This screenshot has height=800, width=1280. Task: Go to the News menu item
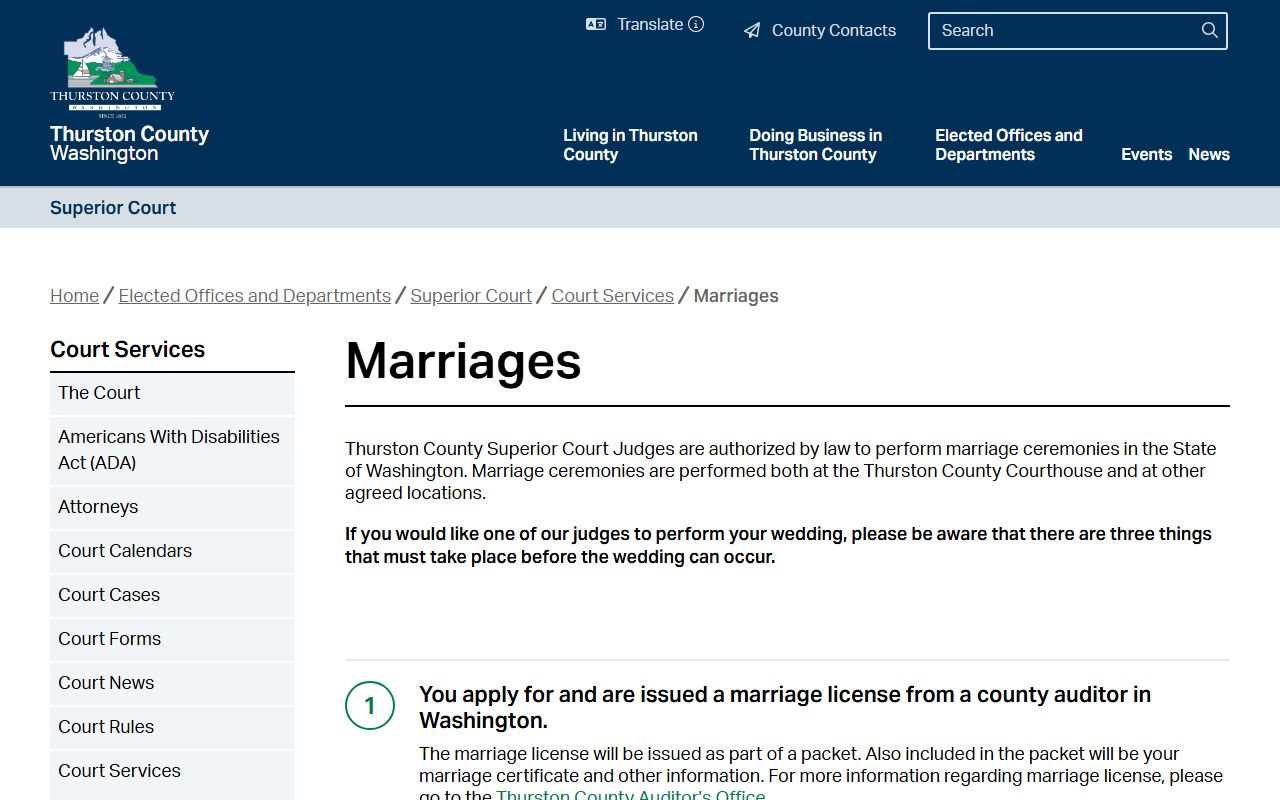pos(1209,154)
